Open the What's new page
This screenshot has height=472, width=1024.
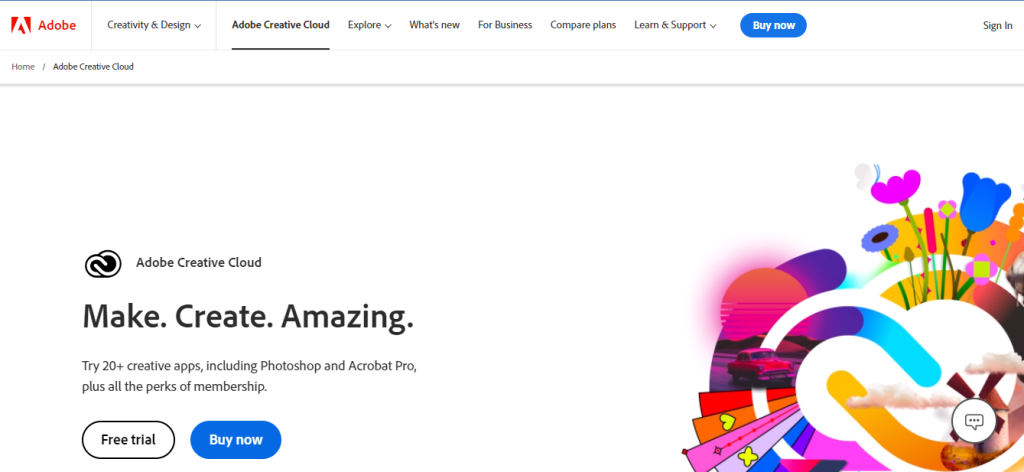[434, 25]
